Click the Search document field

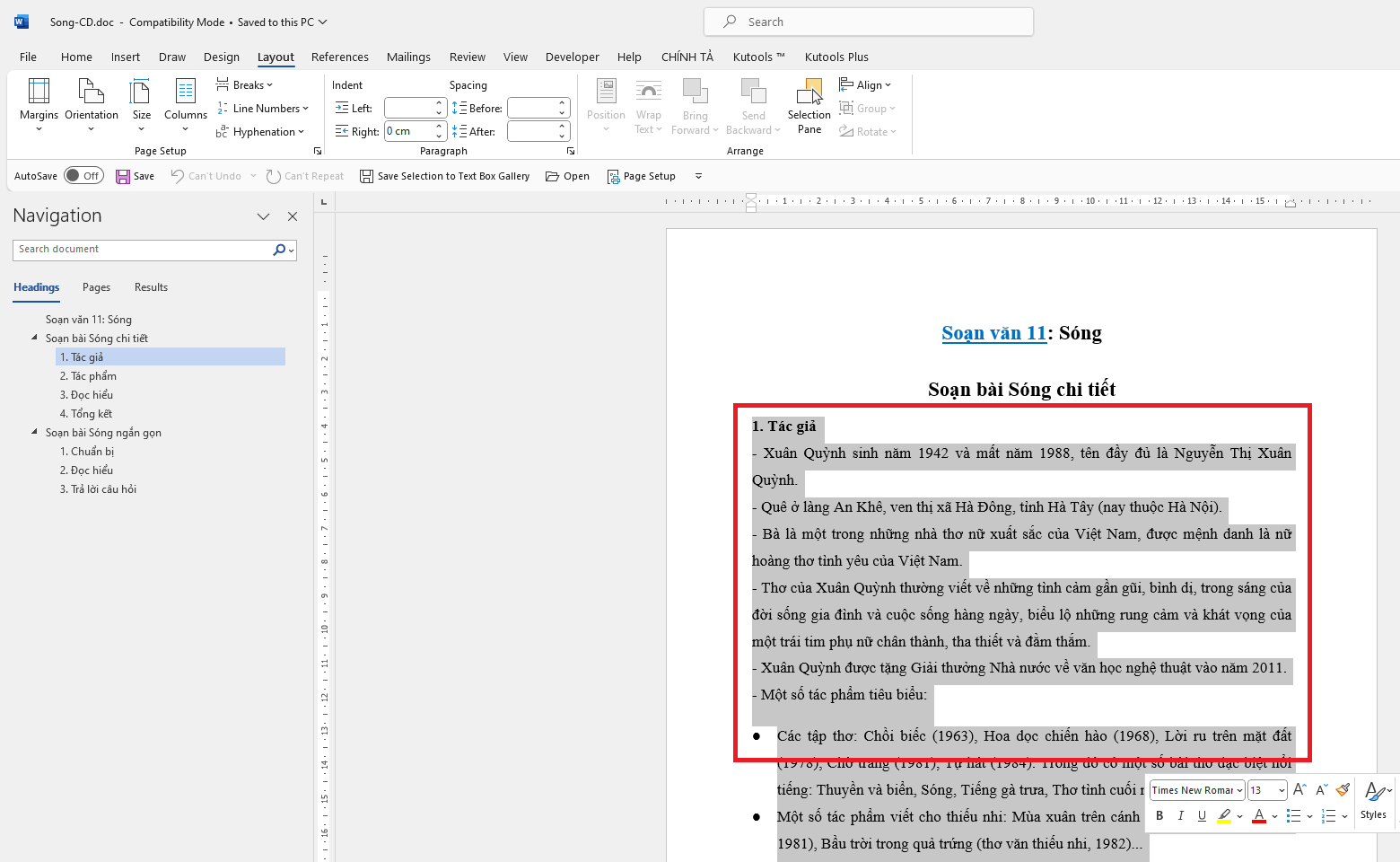[142, 250]
